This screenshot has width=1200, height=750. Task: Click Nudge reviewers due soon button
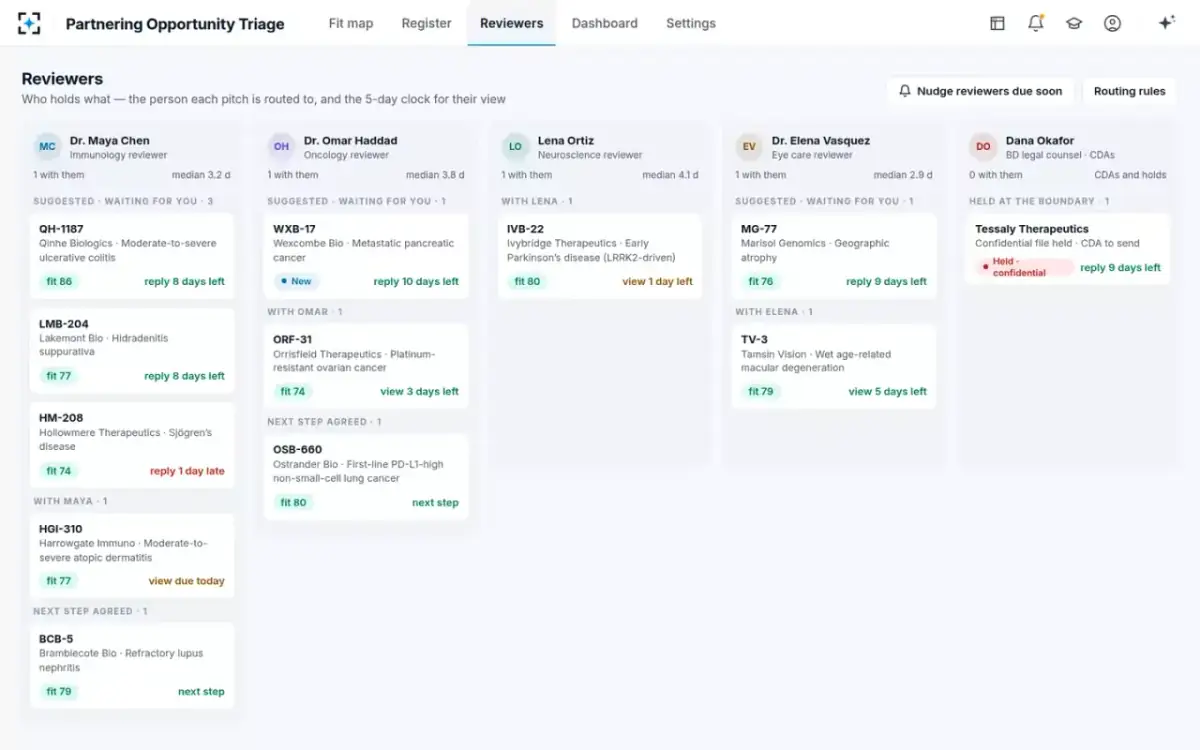980,91
